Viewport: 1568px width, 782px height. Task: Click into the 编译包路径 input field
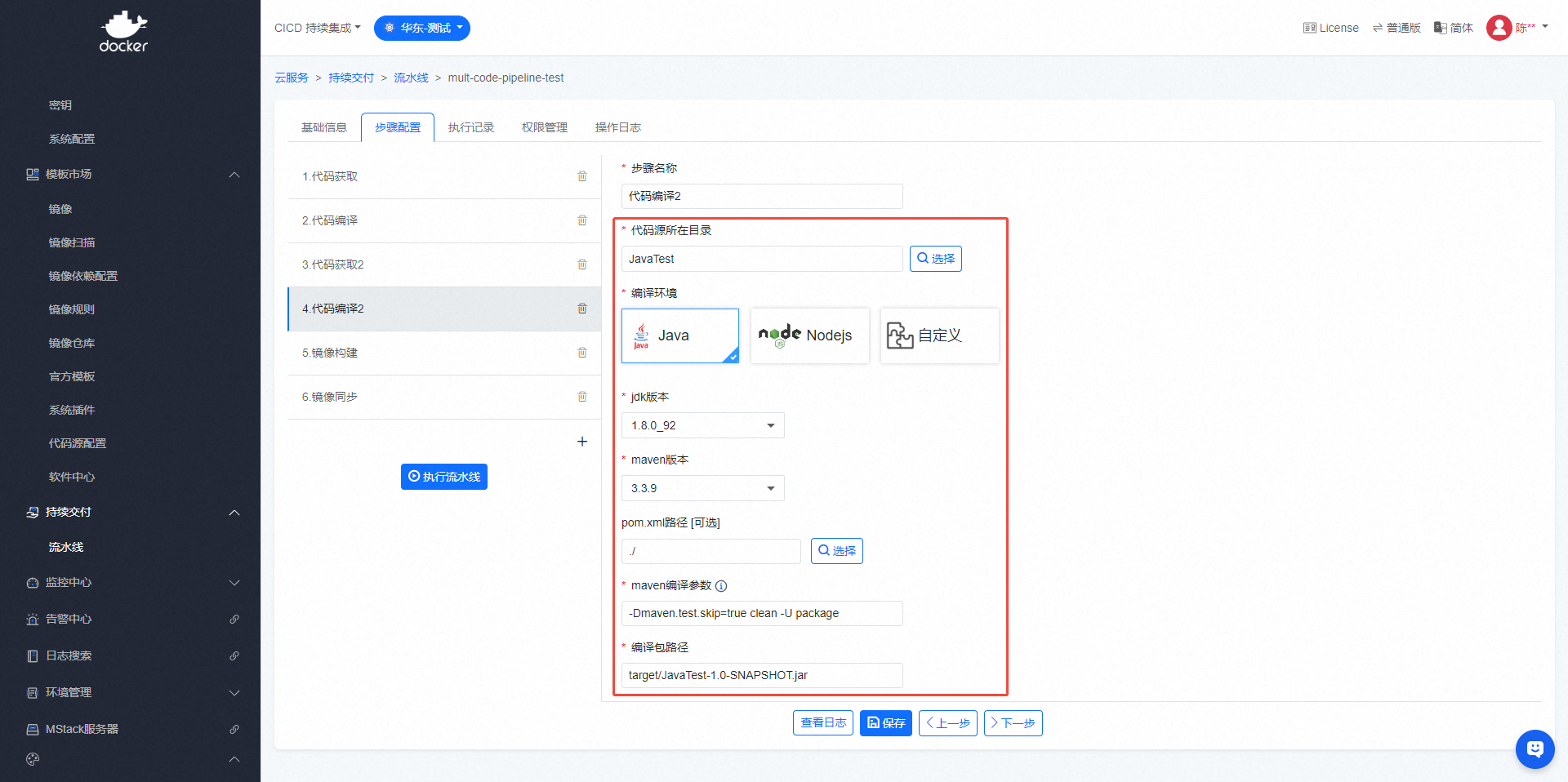click(761, 675)
